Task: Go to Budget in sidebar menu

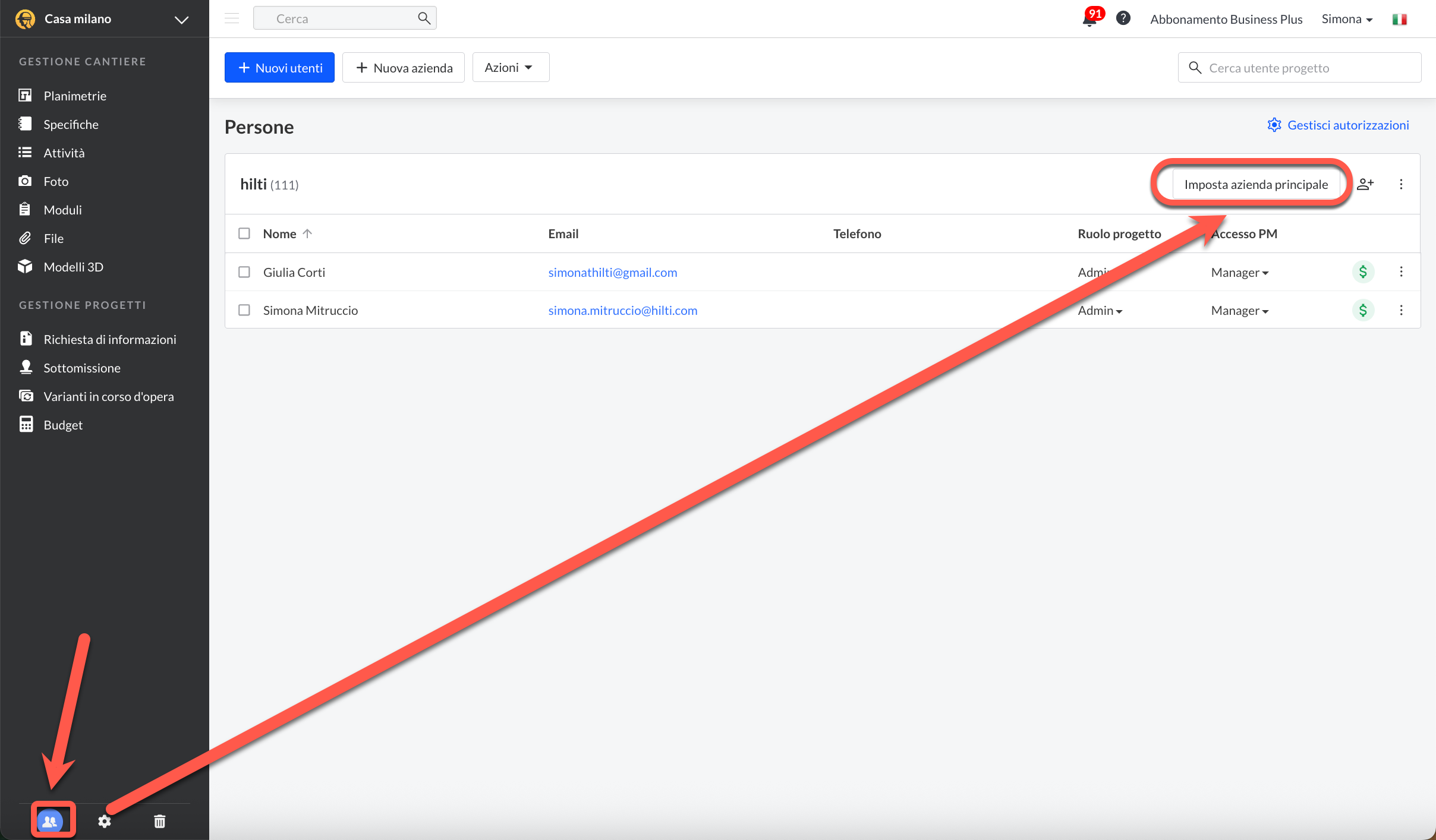Action: pyautogui.click(x=63, y=425)
